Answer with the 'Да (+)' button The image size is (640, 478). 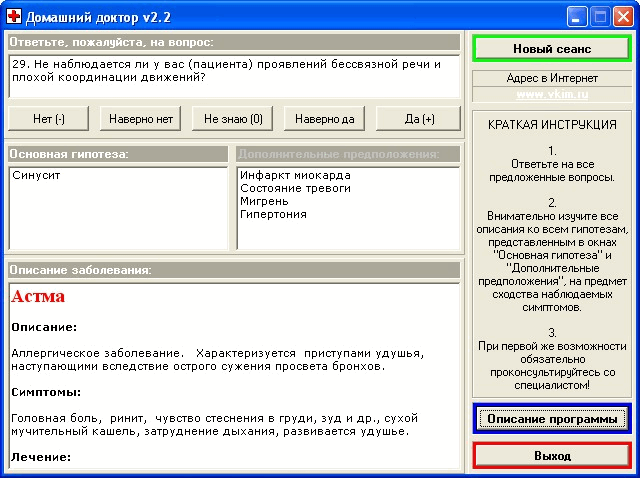coord(419,119)
